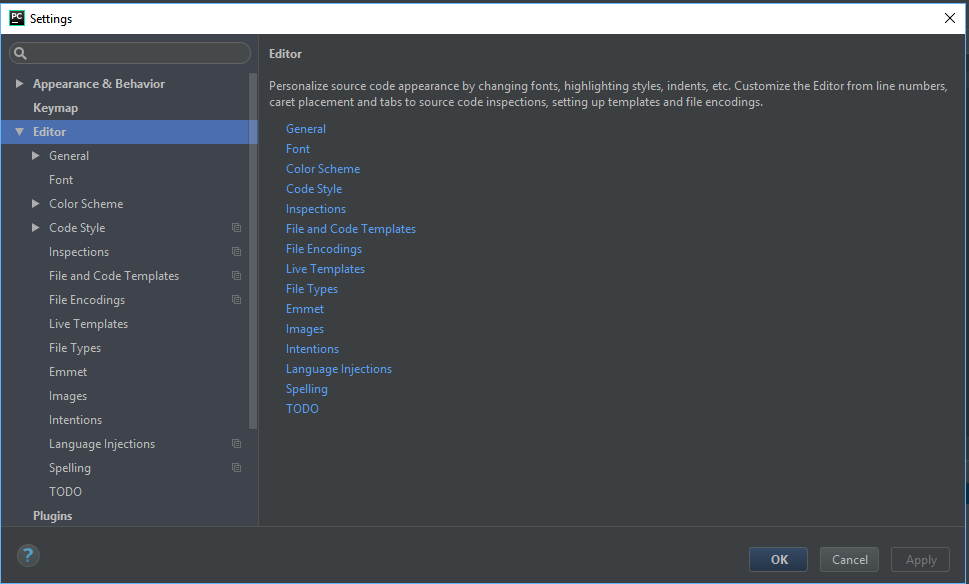Click the search magnifier icon
The width and height of the screenshot is (969, 584).
19,52
